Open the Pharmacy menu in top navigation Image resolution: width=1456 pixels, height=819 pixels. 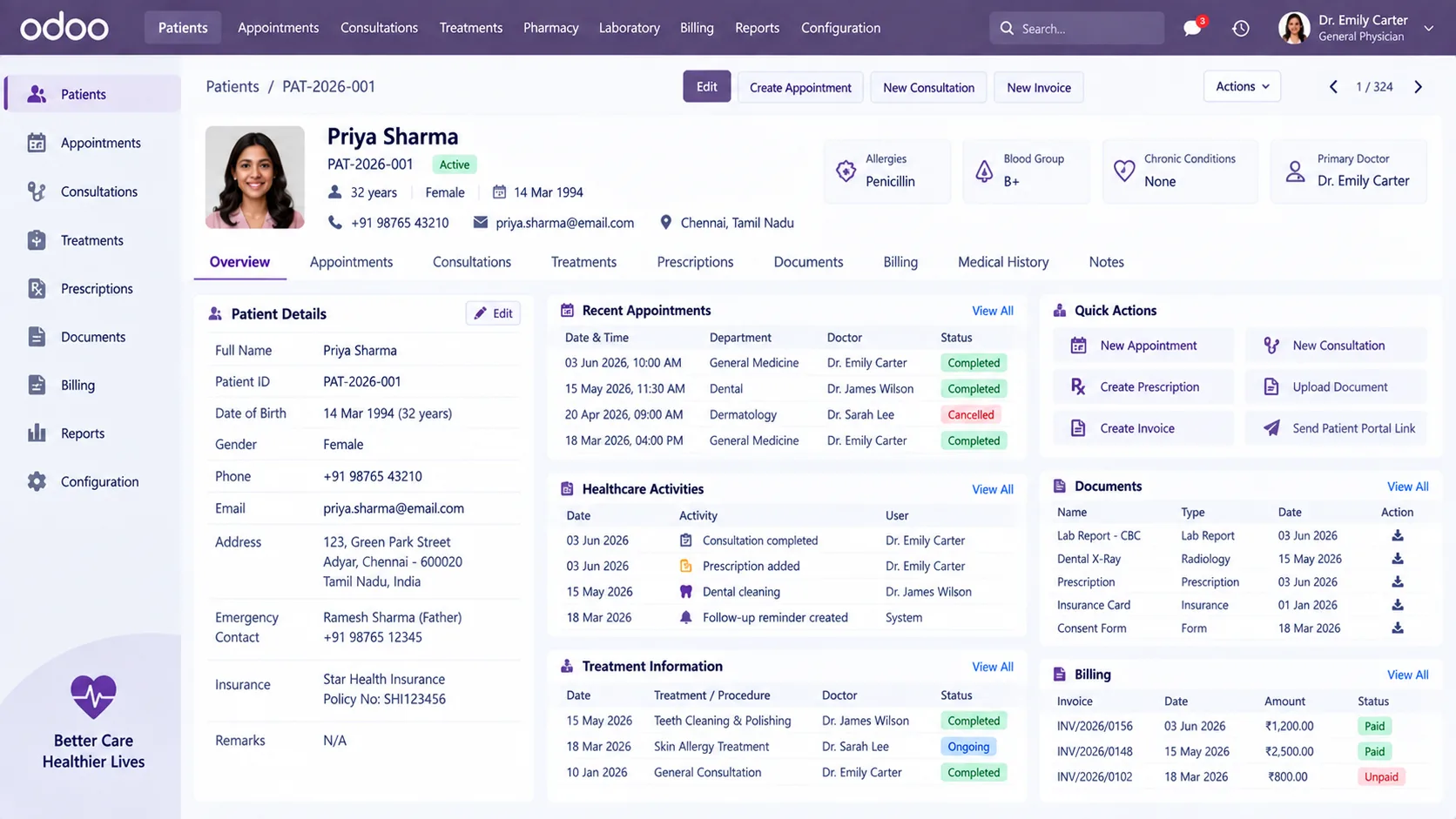coord(550,28)
